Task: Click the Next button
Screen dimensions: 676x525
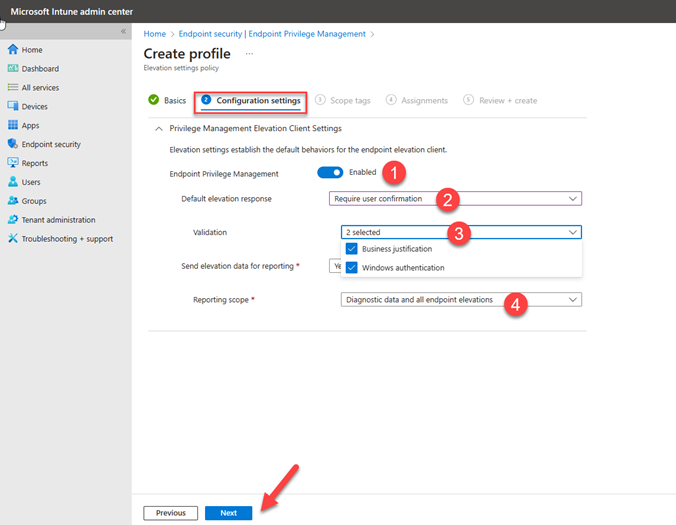Action: point(228,513)
